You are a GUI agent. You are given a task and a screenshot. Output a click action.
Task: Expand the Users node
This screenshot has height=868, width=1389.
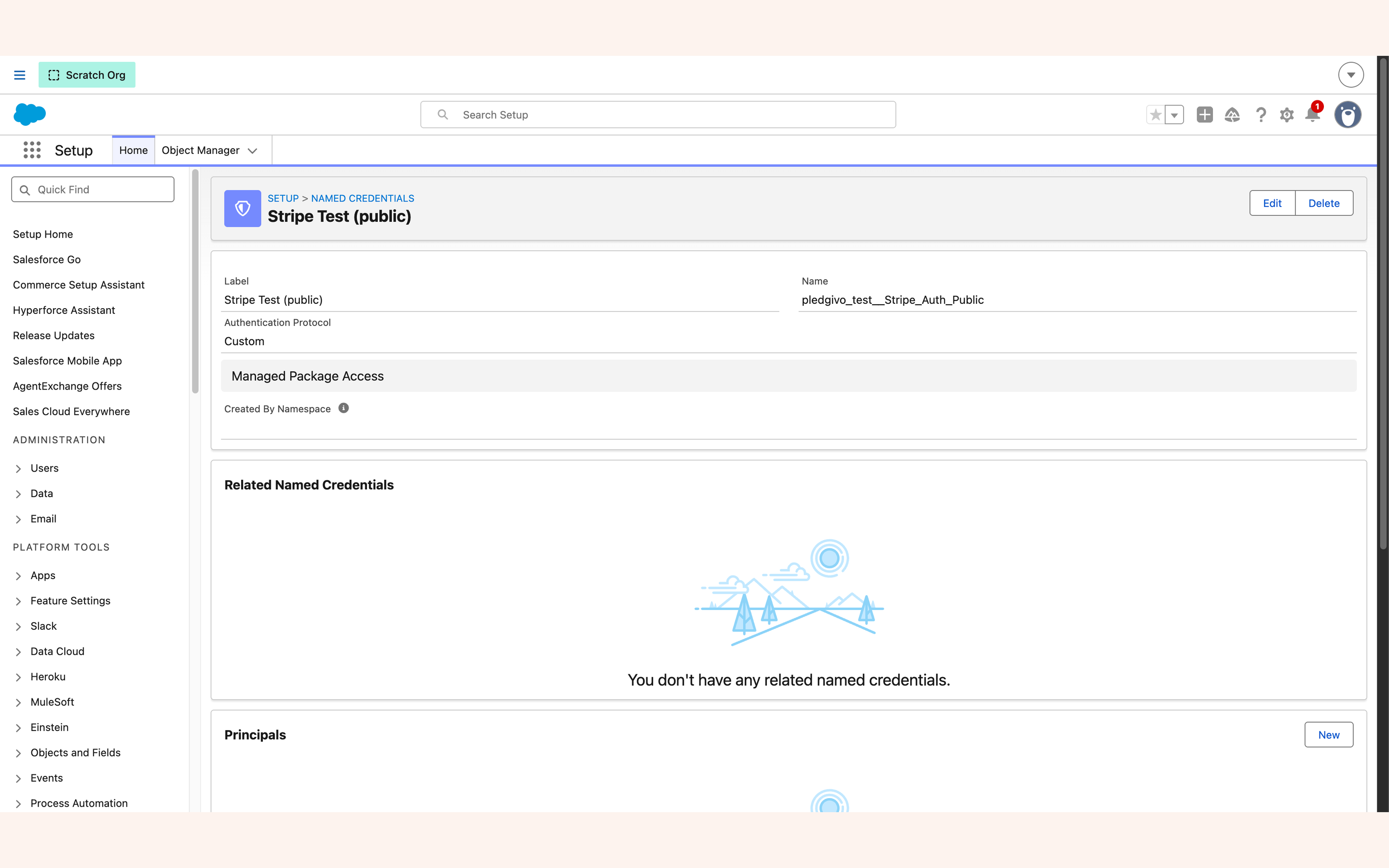(x=18, y=468)
